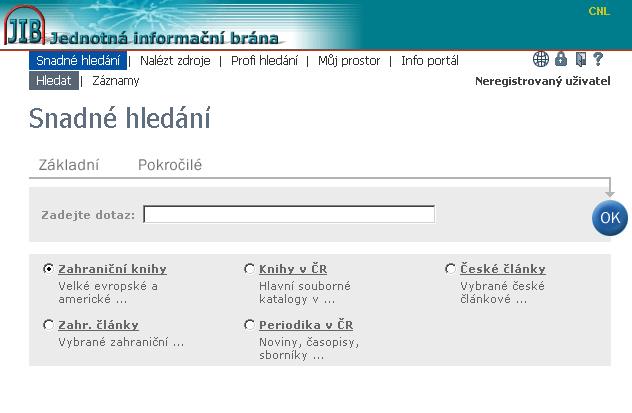Image resolution: width=632 pixels, height=413 pixels.
Task: Open the Info portál menu
Action: [430, 61]
